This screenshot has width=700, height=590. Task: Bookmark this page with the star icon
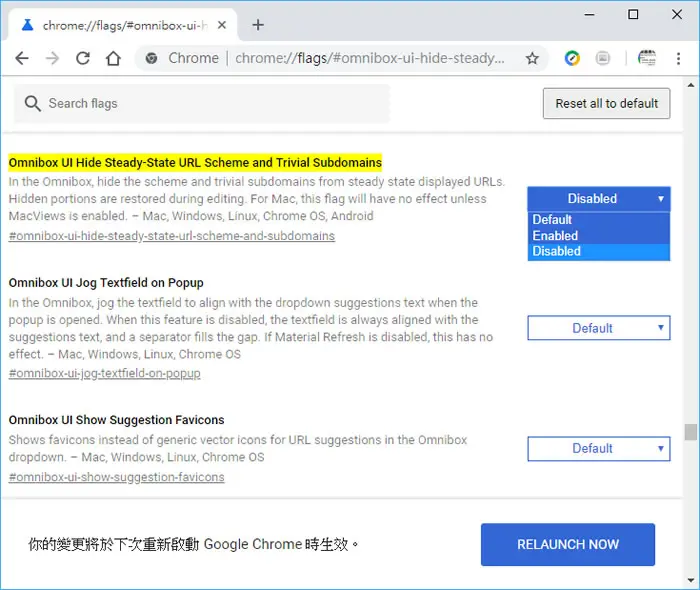click(532, 58)
